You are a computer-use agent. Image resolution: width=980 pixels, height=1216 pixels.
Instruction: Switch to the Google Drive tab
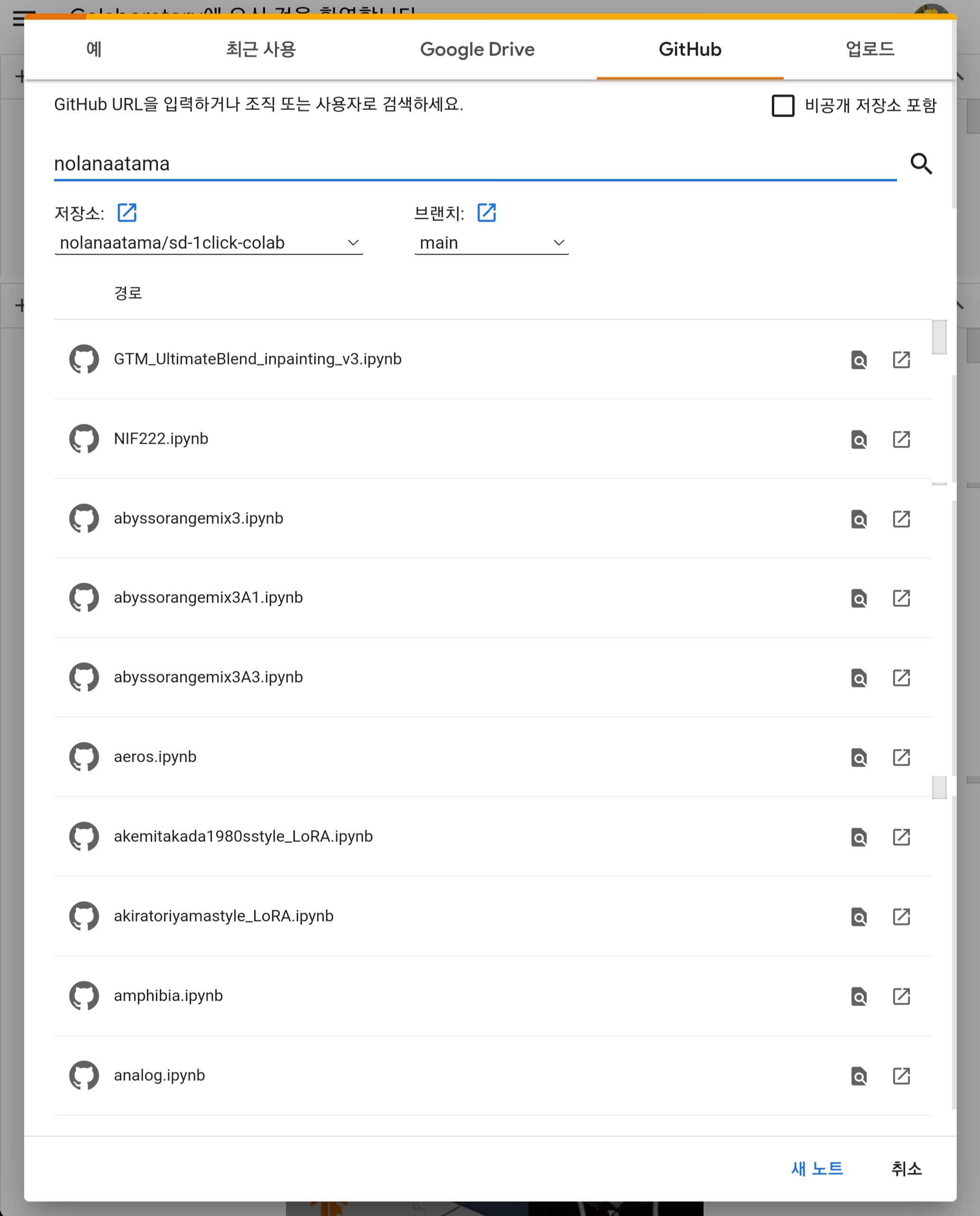point(477,50)
